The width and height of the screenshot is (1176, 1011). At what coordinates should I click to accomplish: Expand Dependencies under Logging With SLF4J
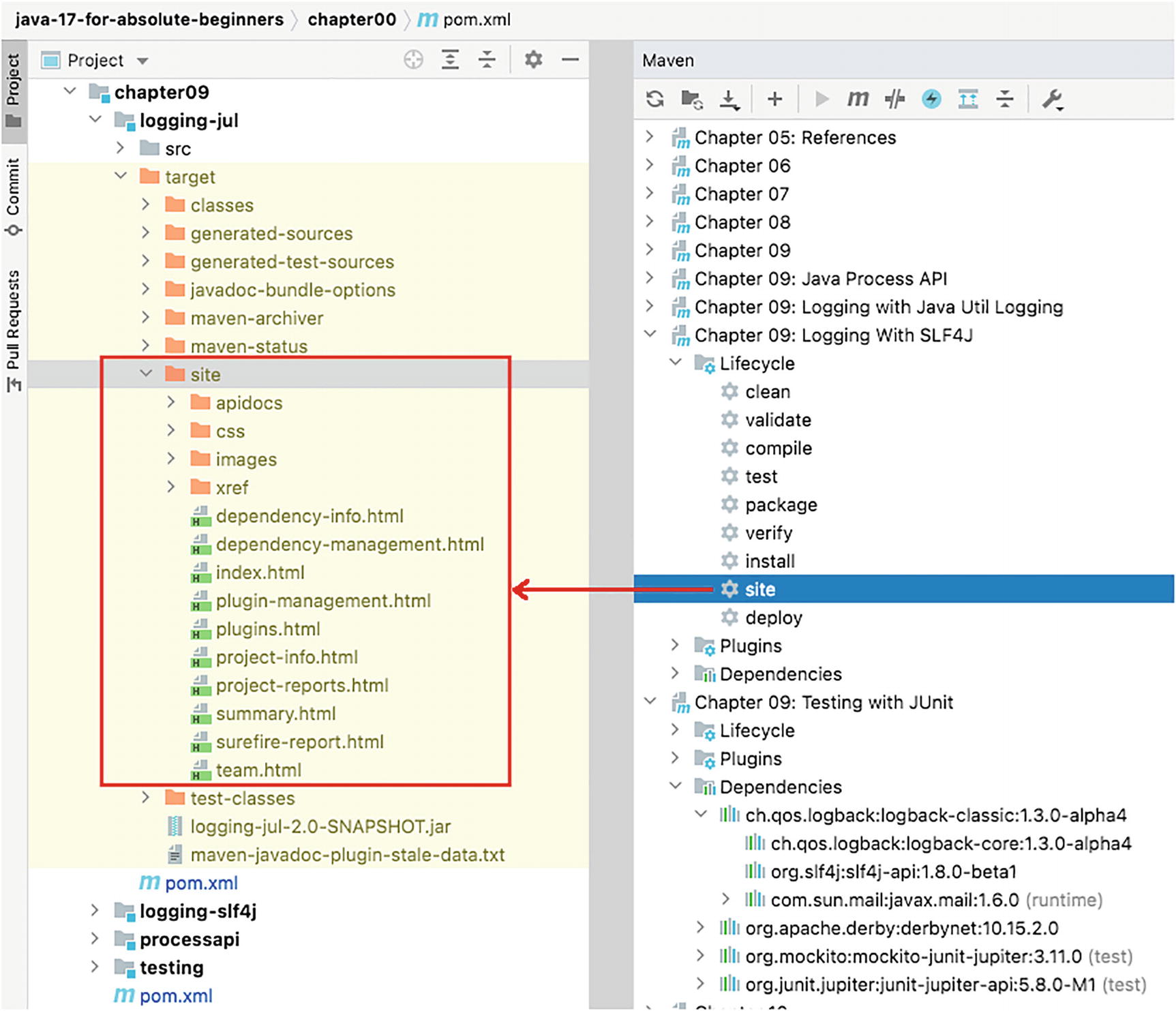[x=675, y=673]
